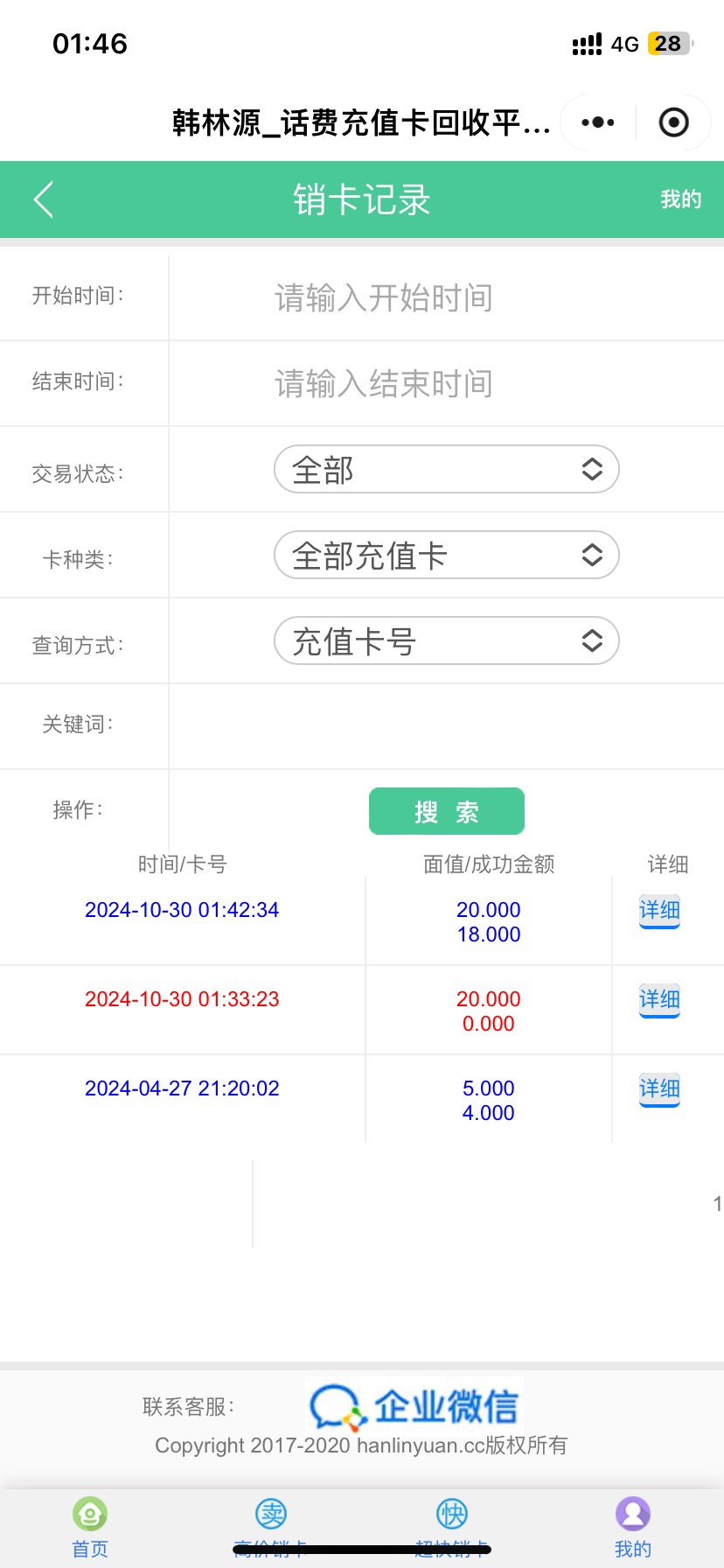Screen dimensions: 724x1568
Task: Expand the 查询方式 dropdown showing 充值卡号
Action: pos(446,641)
